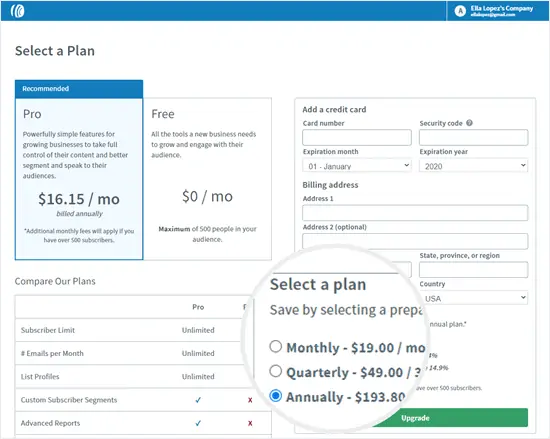Image resolution: width=550 pixels, height=439 pixels.
Task: Select the Annually $193.80 radio option
Action: click(276, 396)
